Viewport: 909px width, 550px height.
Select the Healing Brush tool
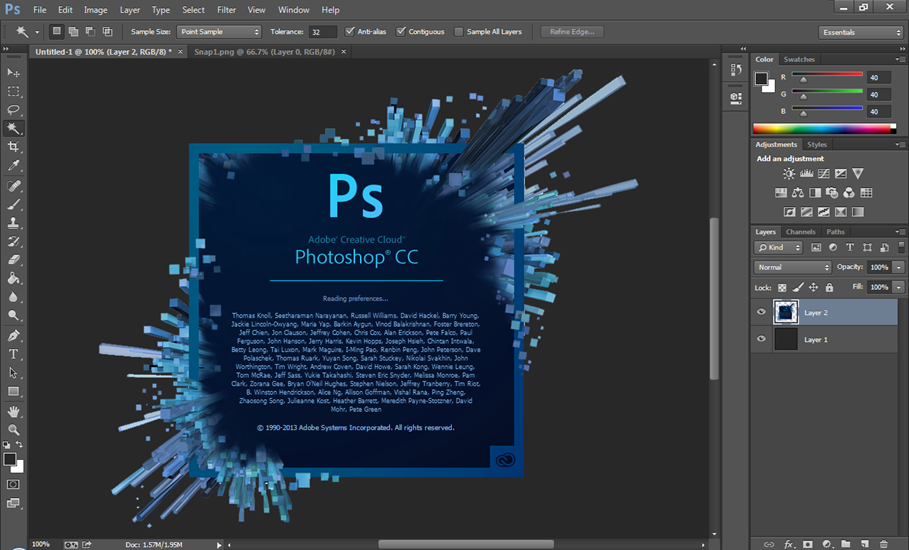[13, 185]
